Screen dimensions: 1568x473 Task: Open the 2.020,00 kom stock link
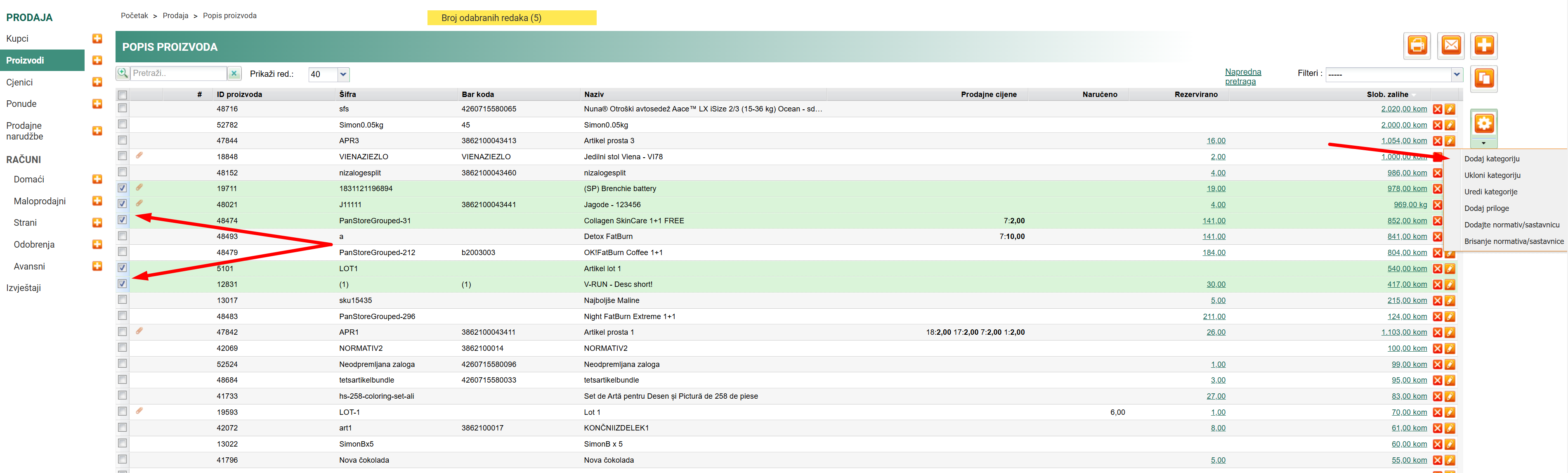coord(1404,109)
